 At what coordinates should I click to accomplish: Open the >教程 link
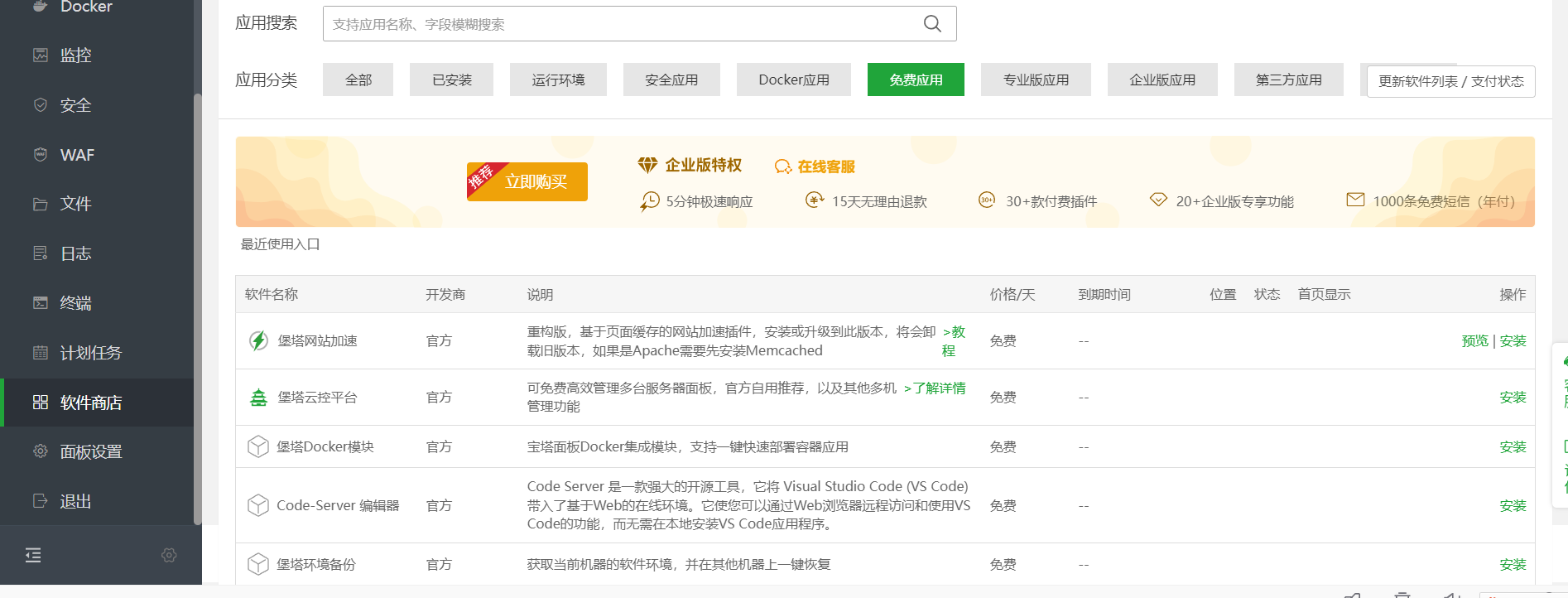(954, 341)
